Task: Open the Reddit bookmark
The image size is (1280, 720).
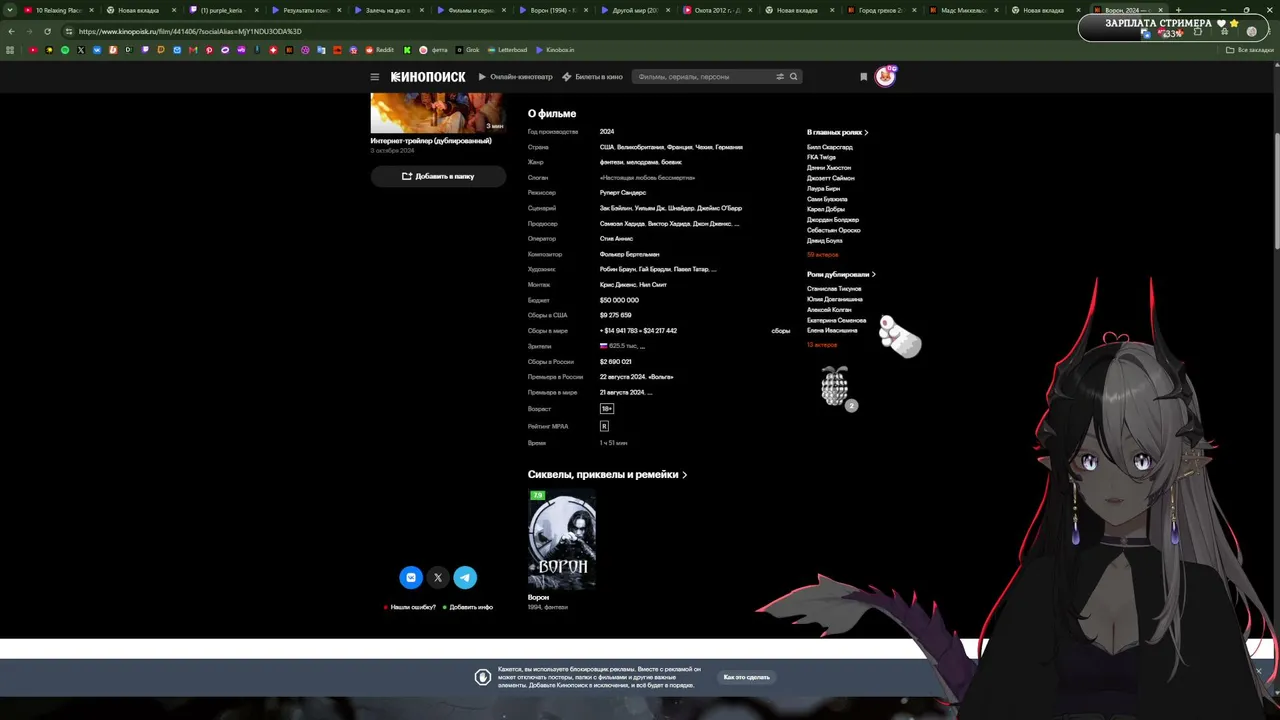Action: [380, 50]
